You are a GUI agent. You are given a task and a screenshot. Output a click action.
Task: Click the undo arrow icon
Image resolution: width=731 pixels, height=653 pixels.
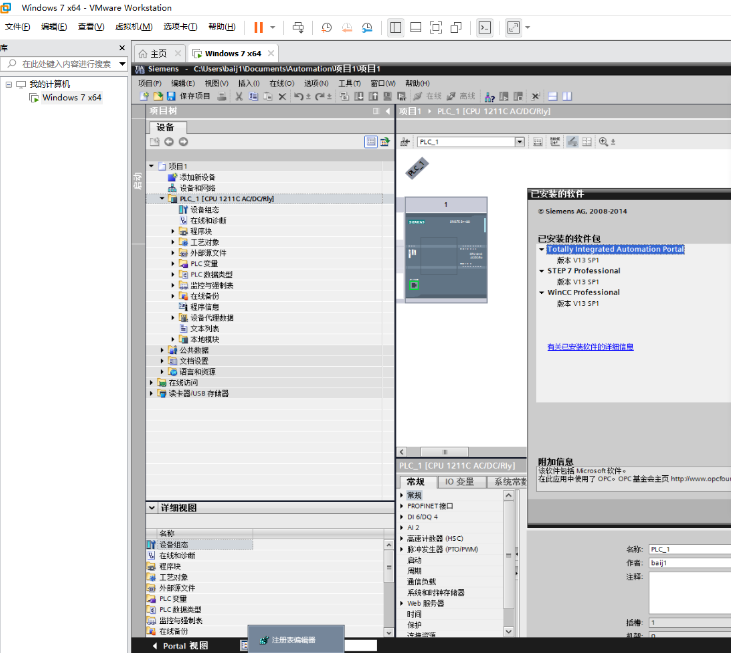[298, 96]
